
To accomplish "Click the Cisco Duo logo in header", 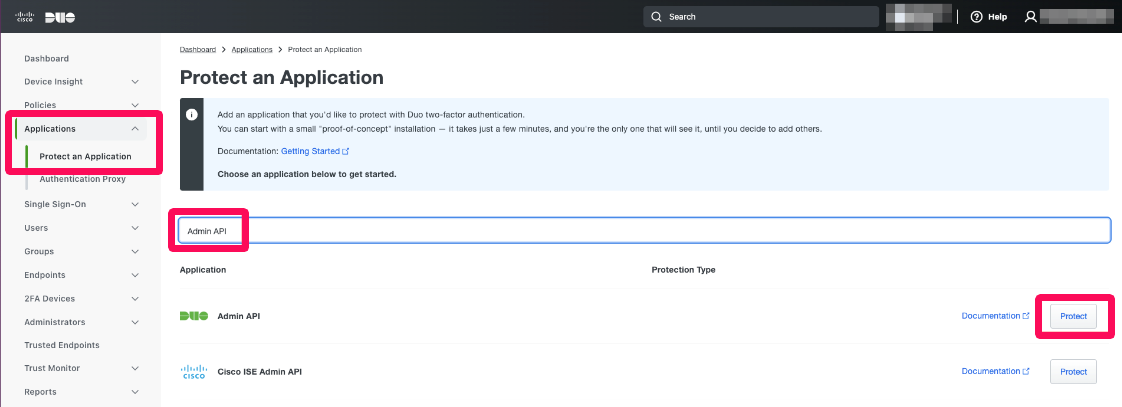I will (x=45, y=17).
